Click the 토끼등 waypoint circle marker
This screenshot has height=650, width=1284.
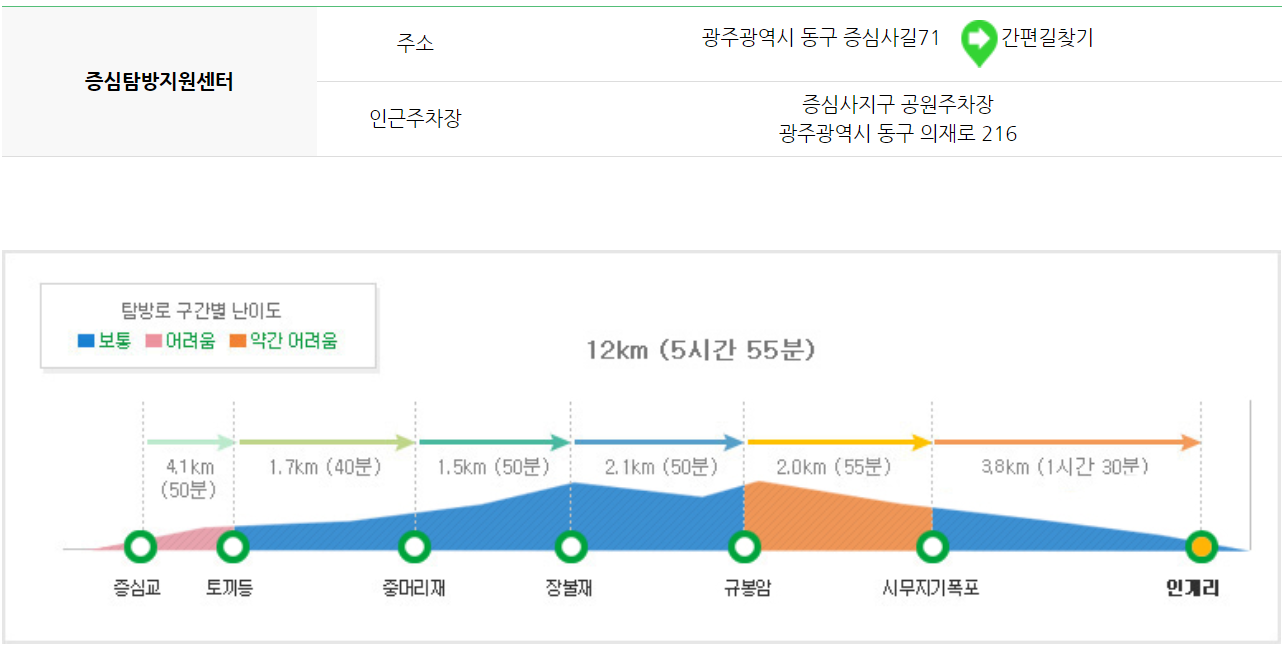232,546
